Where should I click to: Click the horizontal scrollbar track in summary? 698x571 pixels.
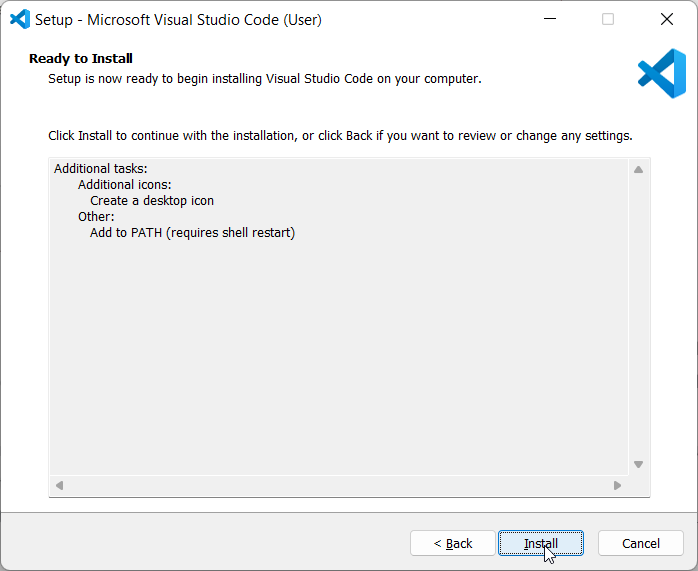coord(338,485)
